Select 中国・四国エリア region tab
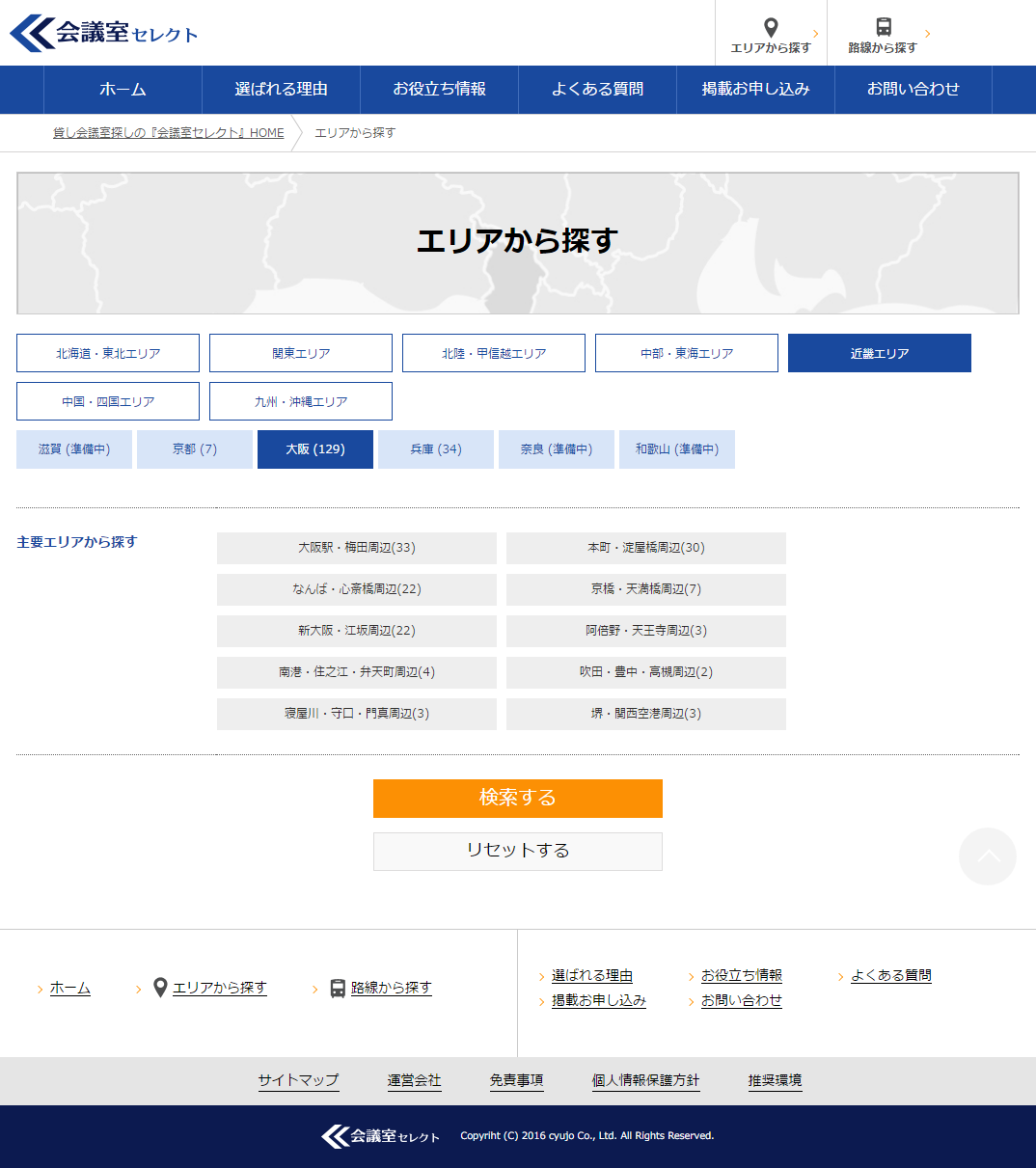This screenshot has height=1168, width=1036. pos(108,401)
